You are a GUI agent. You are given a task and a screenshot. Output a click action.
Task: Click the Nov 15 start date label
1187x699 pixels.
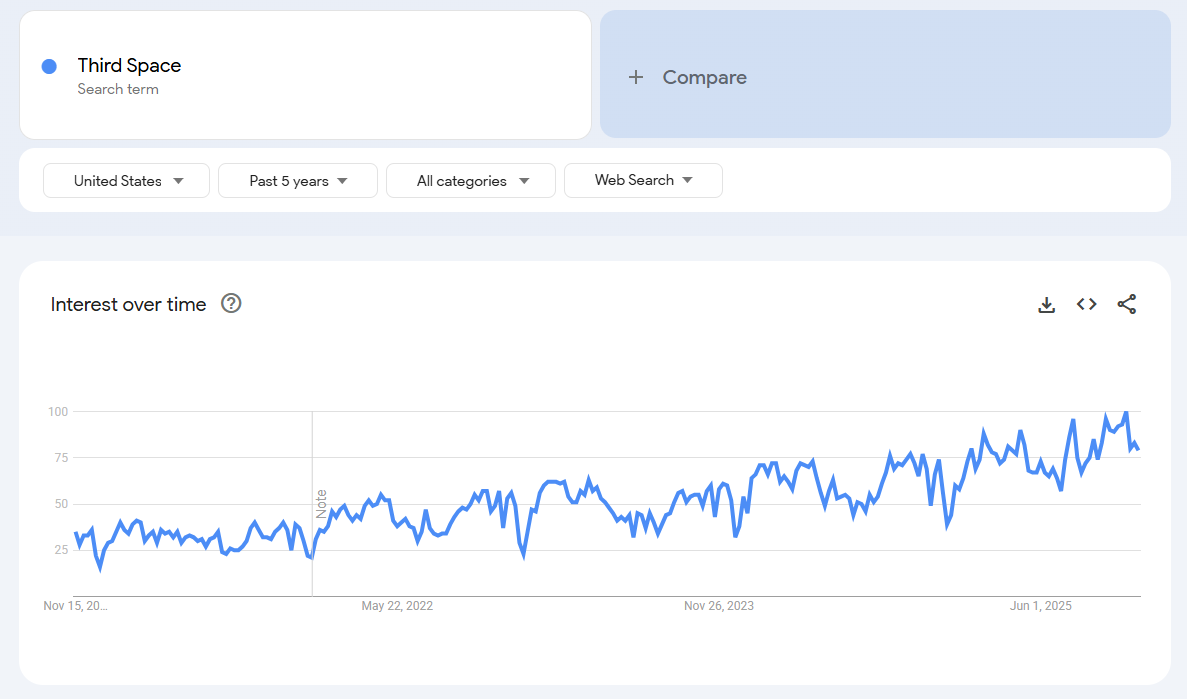[76, 606]
